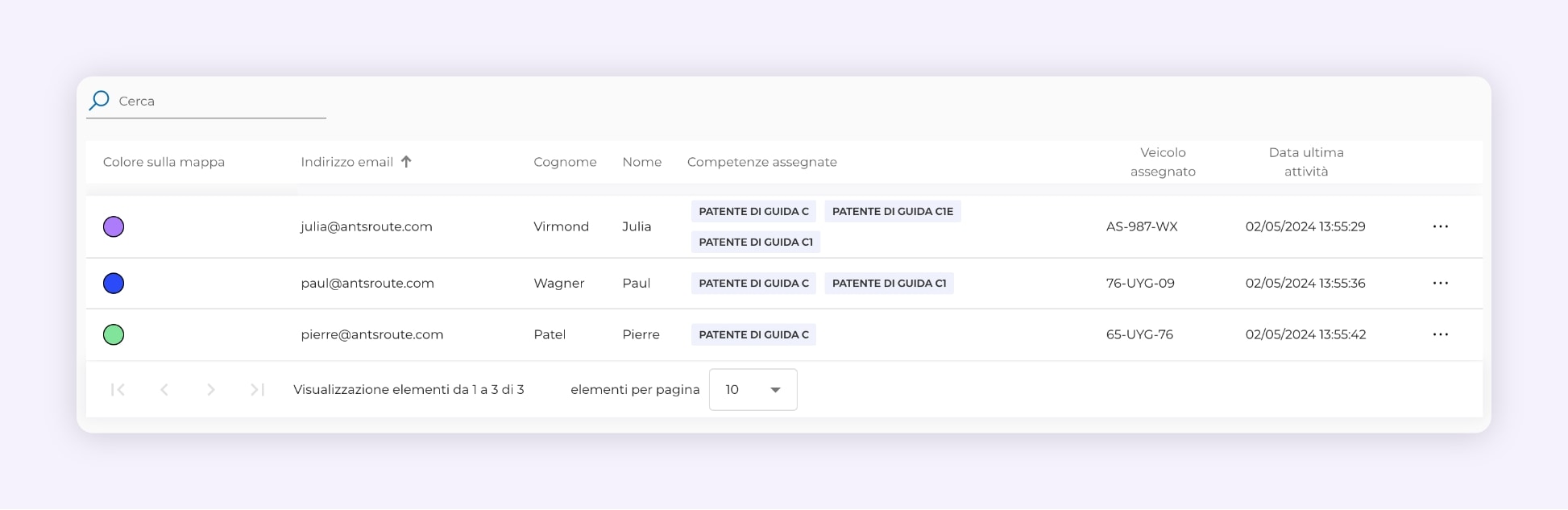Image resolution: width=1568 pixels, height=510 pixels.
Task: Sort by the Cognome column header
Action: [x=565, y=162]
